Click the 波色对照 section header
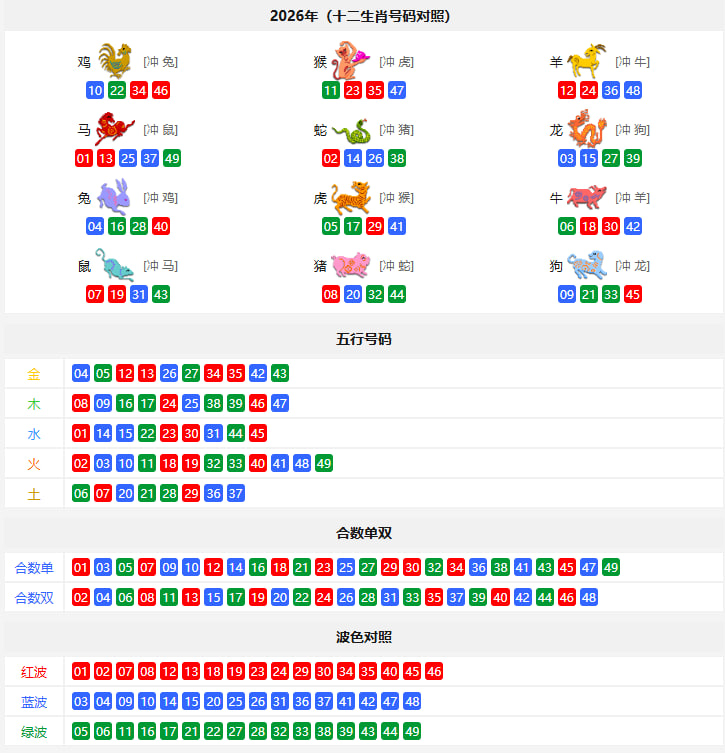Image resolution: width=725 pixels, height=753 pixels. (363, 637)
